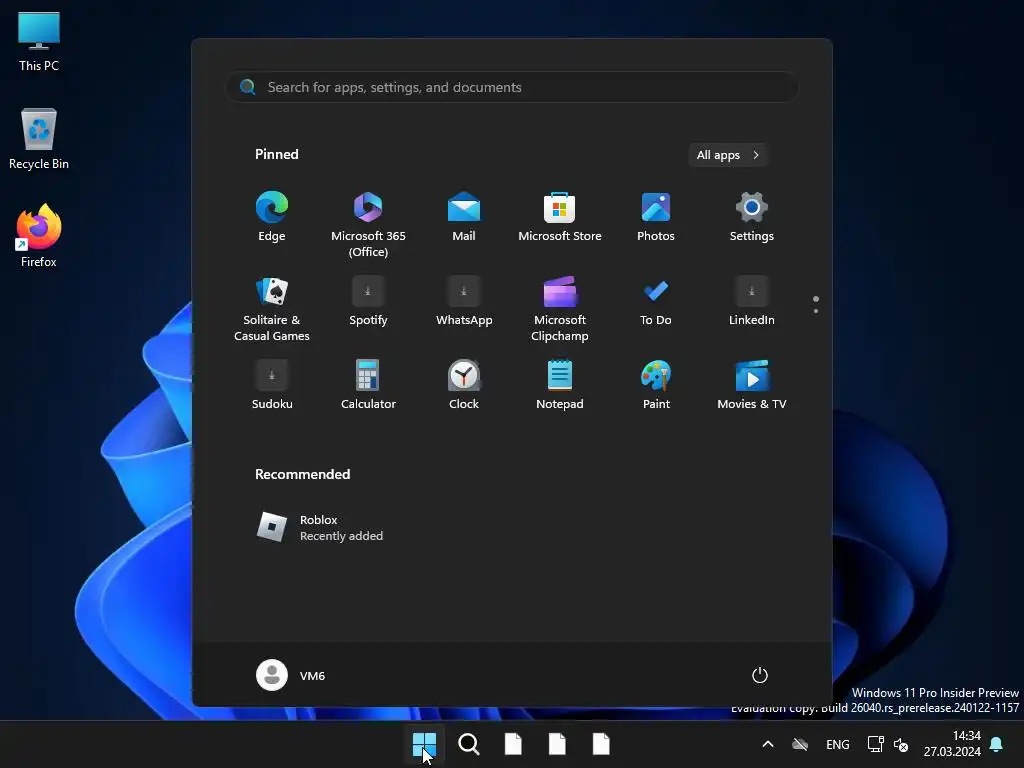Viewport: 1024px width, 768px height.
Task: Open the Paint app
Action: pos(656,385)
